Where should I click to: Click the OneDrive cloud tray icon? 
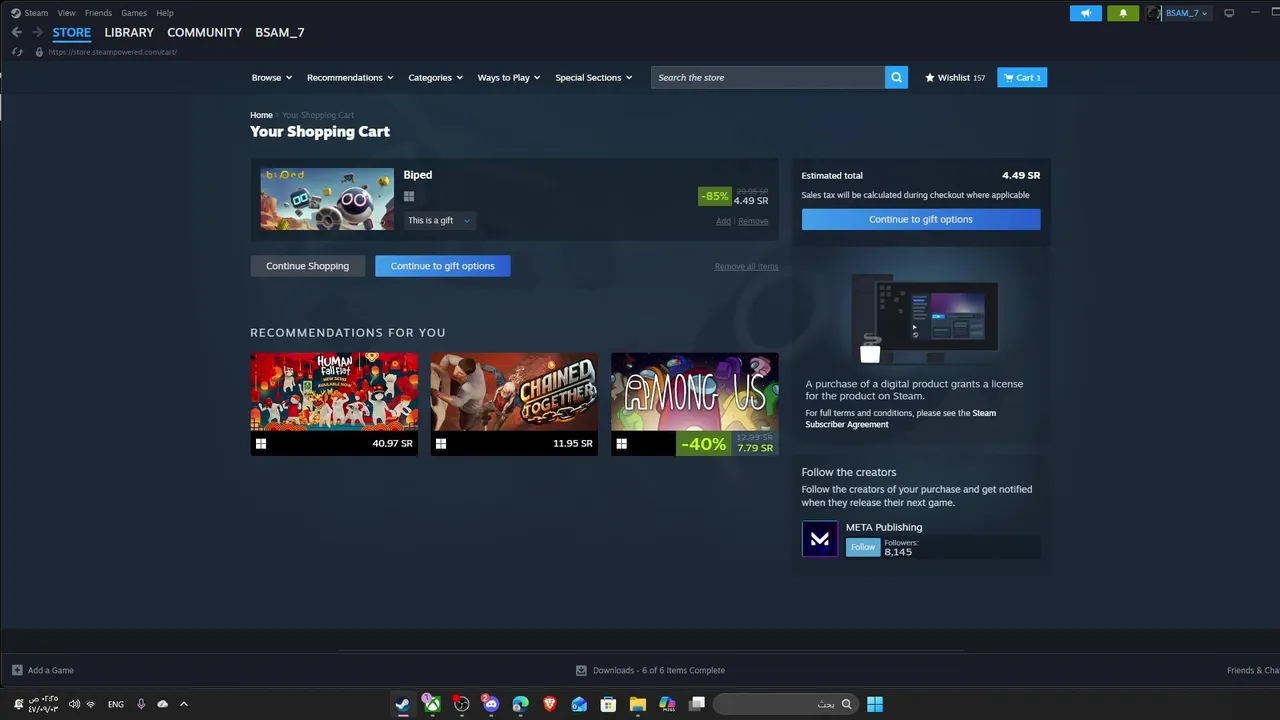[x=163, y=704]
